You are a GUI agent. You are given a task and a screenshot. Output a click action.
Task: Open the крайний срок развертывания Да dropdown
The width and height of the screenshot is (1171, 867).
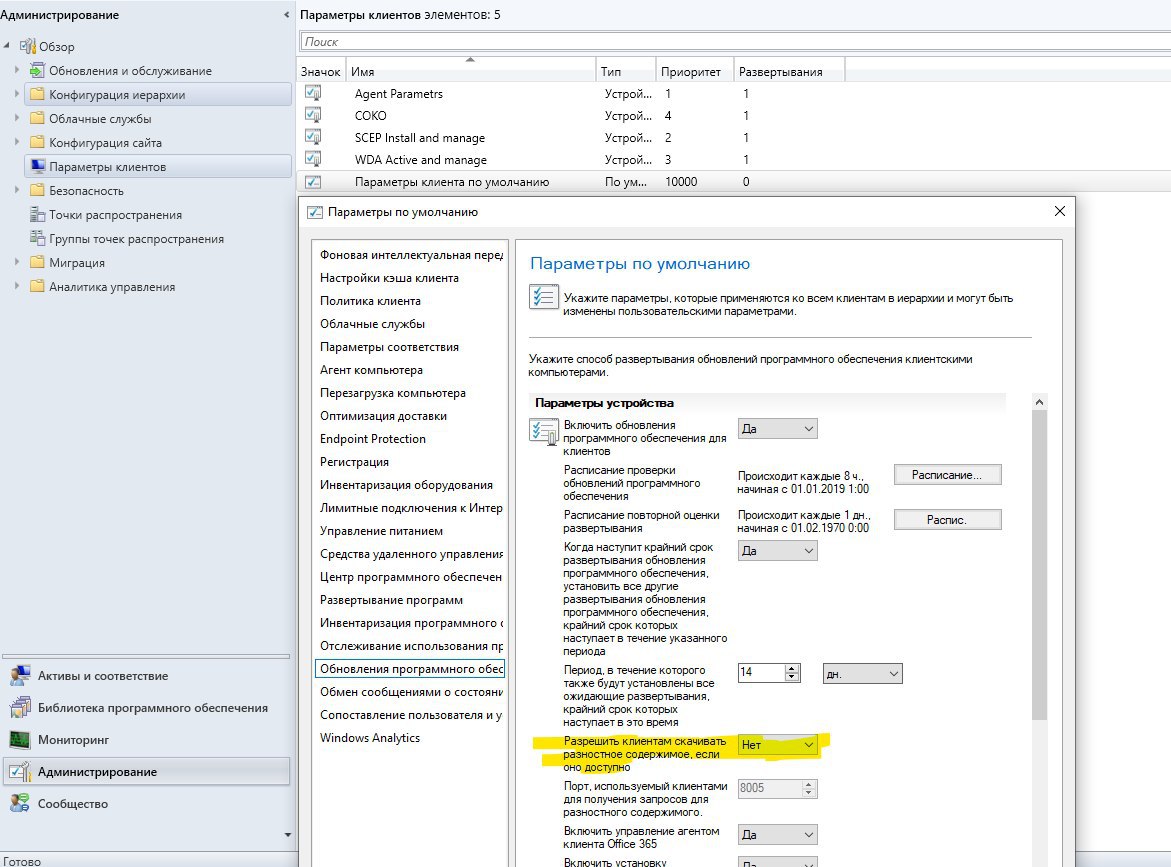[x=777, y=550]
